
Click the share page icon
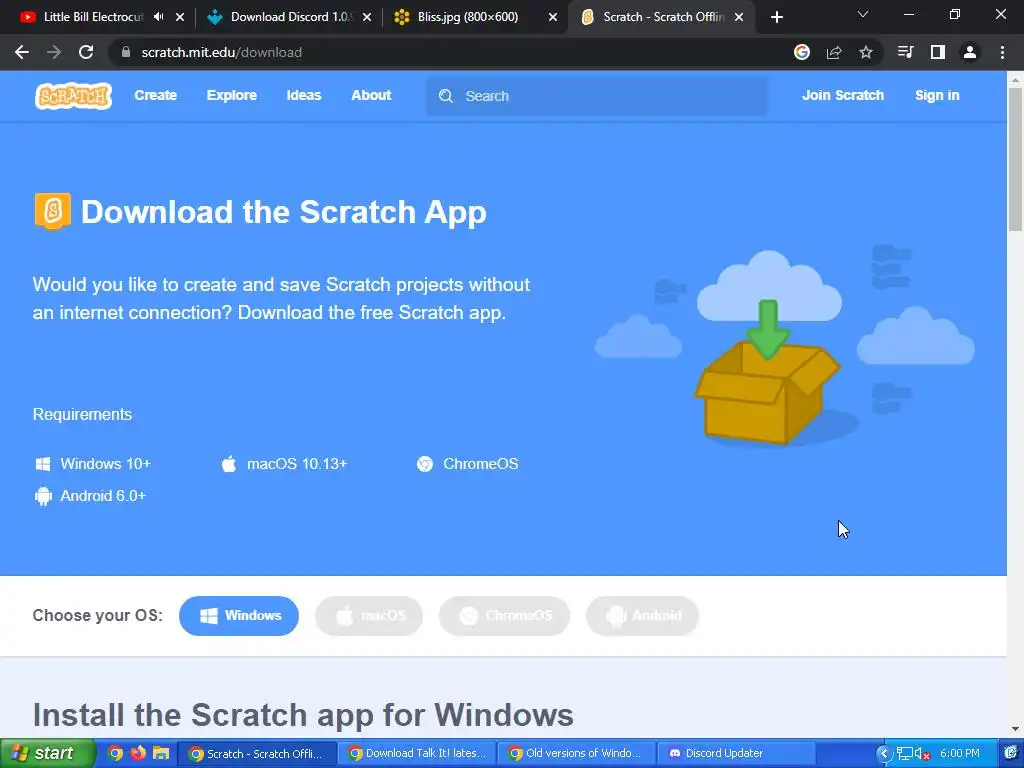coord(834,52)
